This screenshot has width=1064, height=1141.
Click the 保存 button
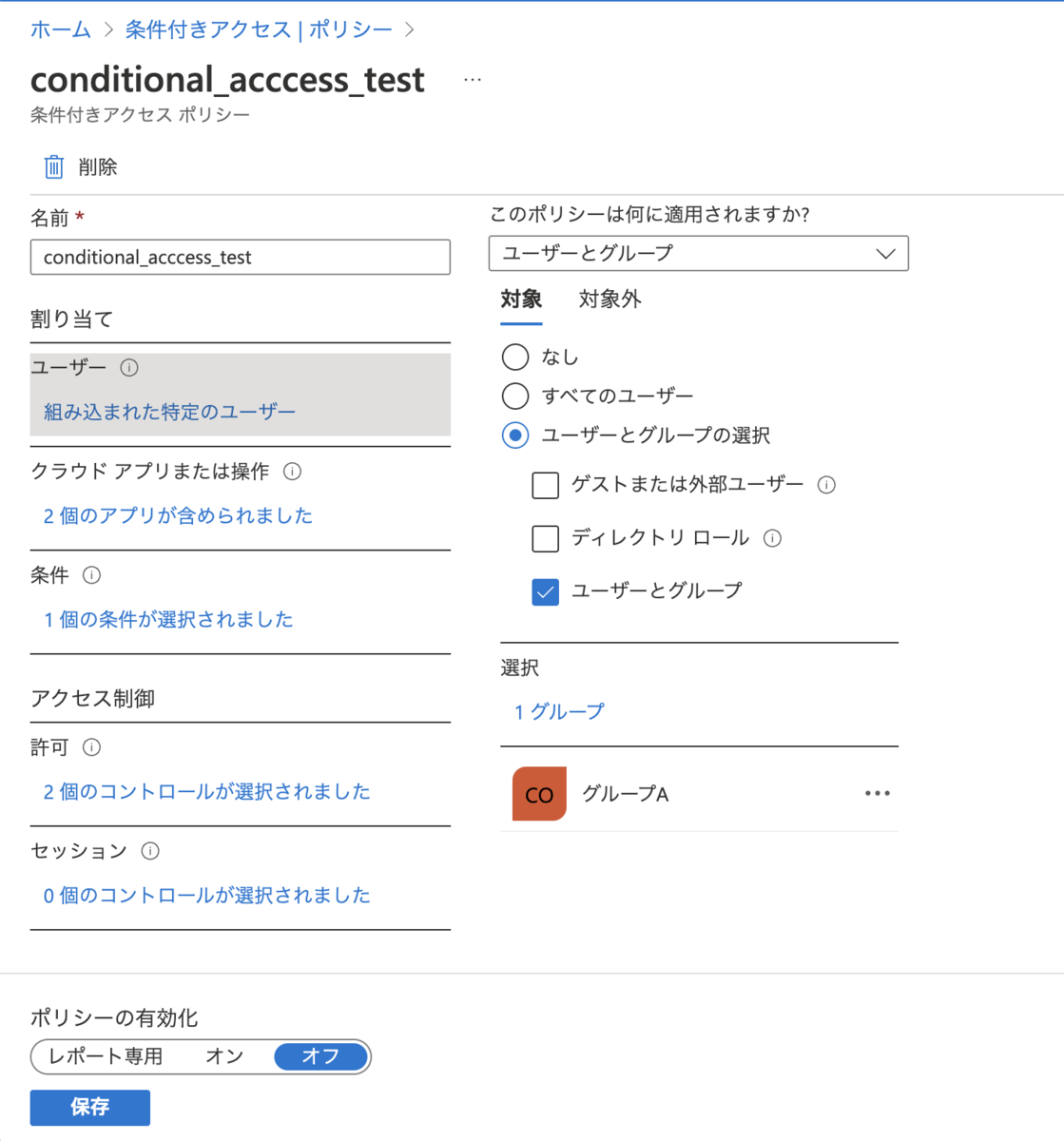point(90,1107)
